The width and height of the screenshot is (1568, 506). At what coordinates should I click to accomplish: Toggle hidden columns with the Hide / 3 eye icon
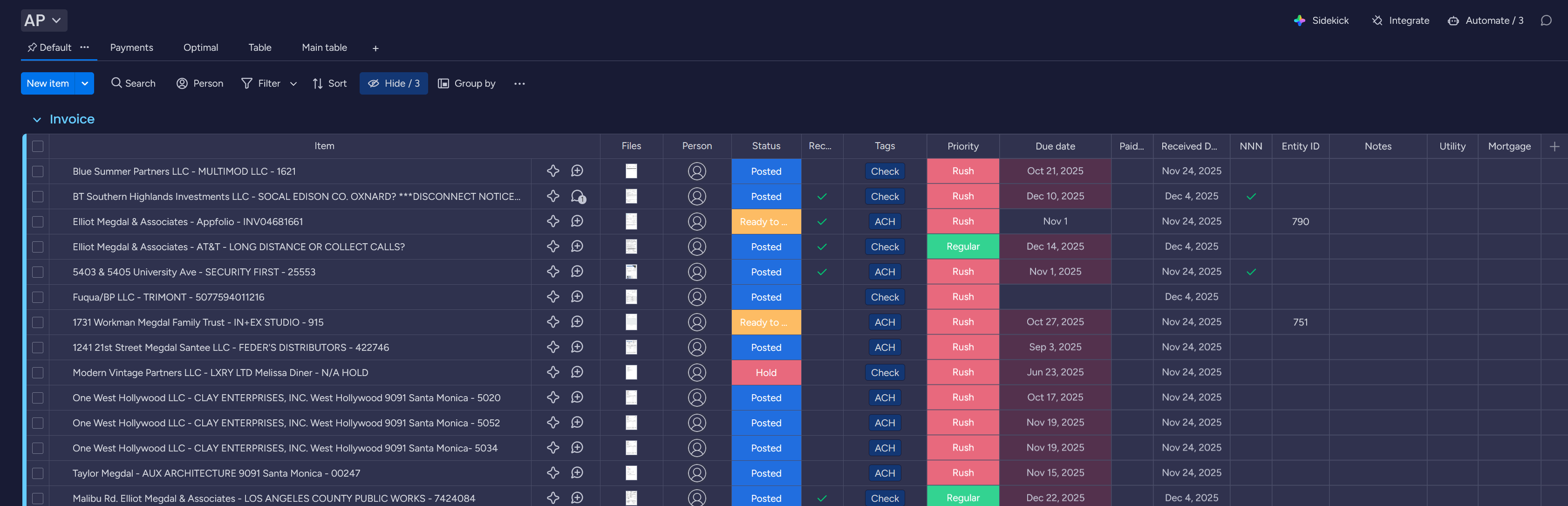click(374, 83)
